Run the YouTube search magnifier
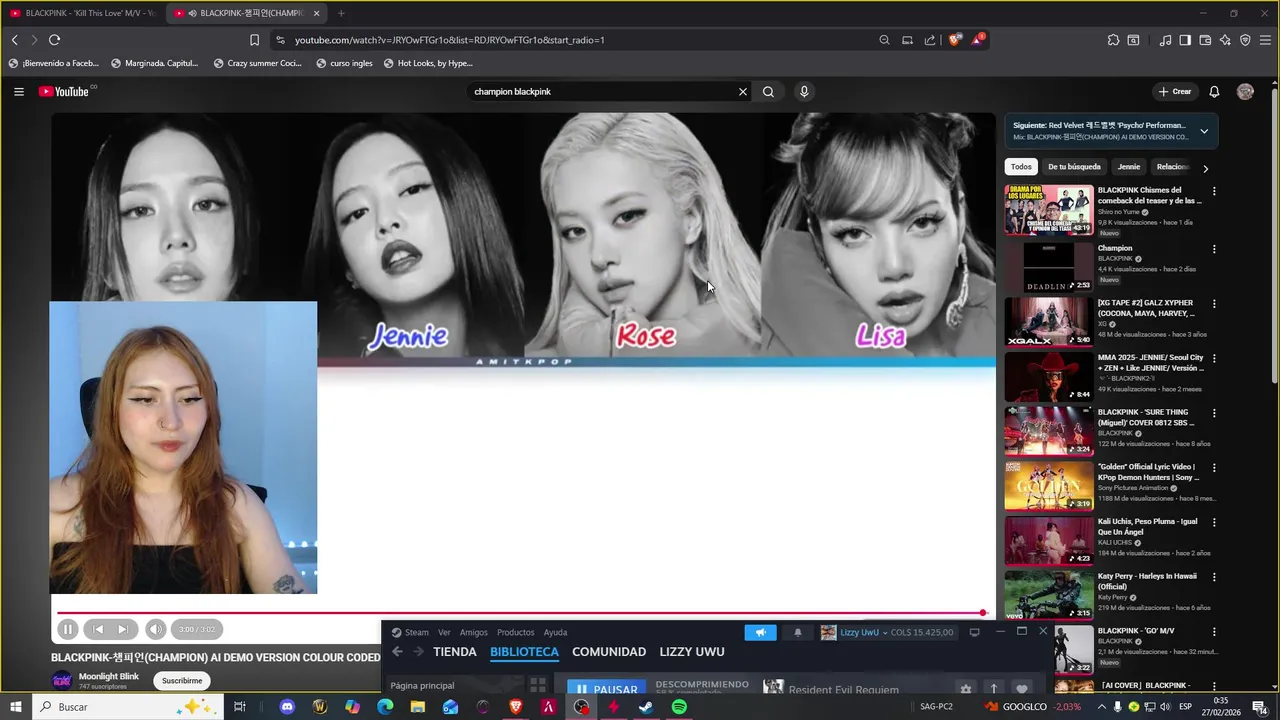The width and height of the screenshot is (1280, 720). [x=768, y=91]
